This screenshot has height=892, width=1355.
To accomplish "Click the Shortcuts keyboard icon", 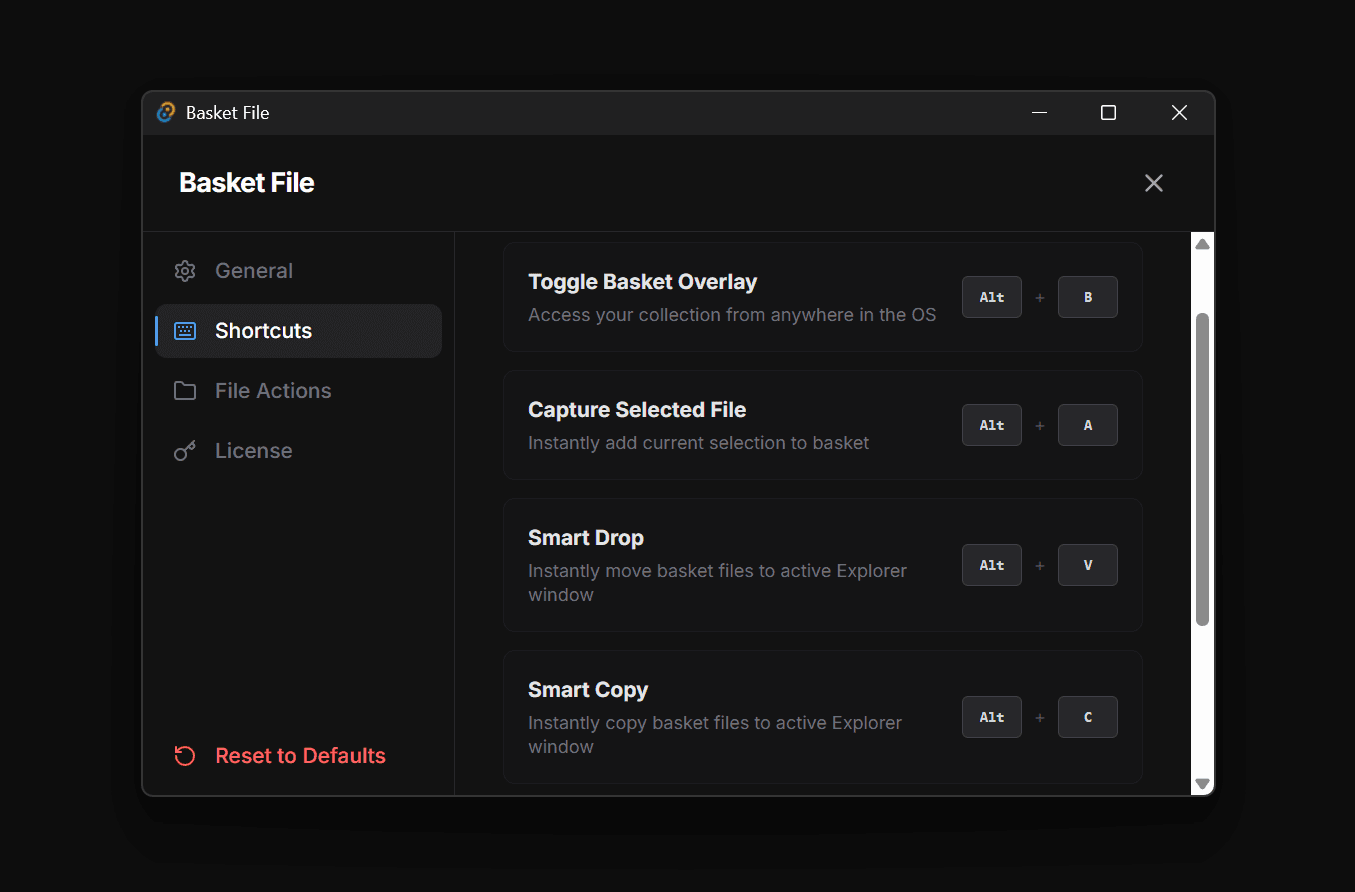I will (x=185, y=331).
